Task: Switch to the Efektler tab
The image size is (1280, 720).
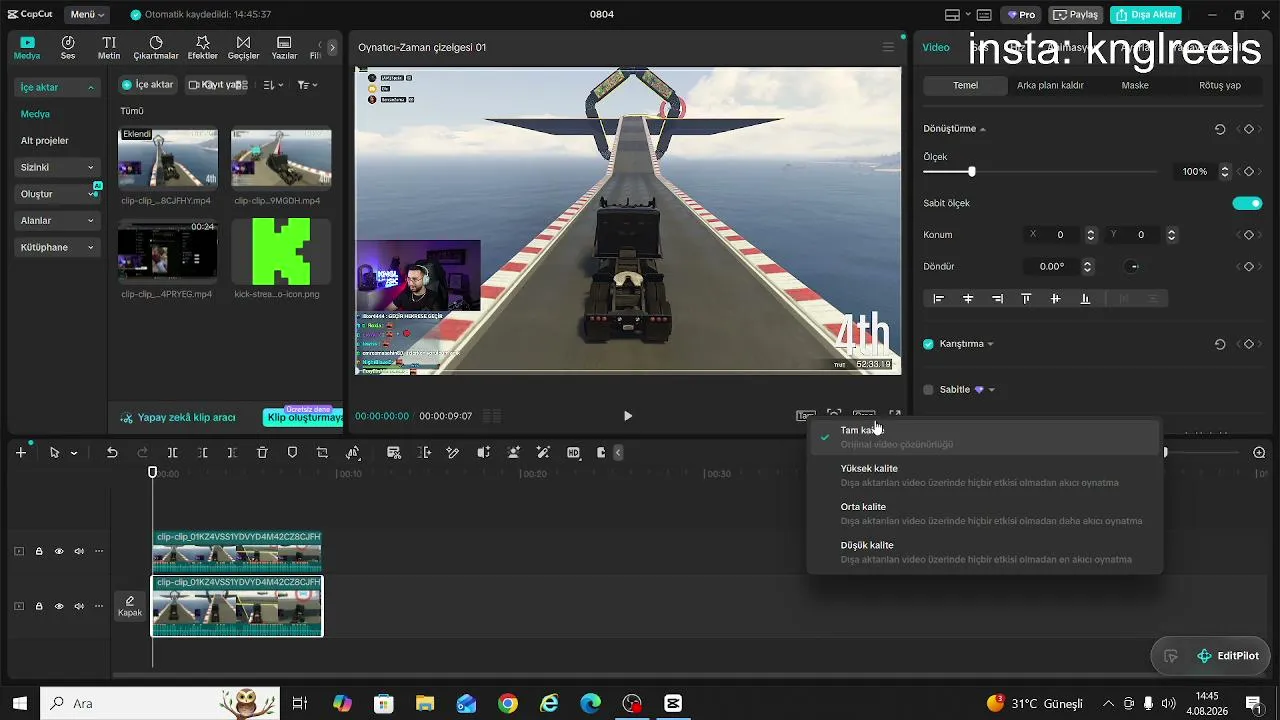Action: click(x=203, y=48)
